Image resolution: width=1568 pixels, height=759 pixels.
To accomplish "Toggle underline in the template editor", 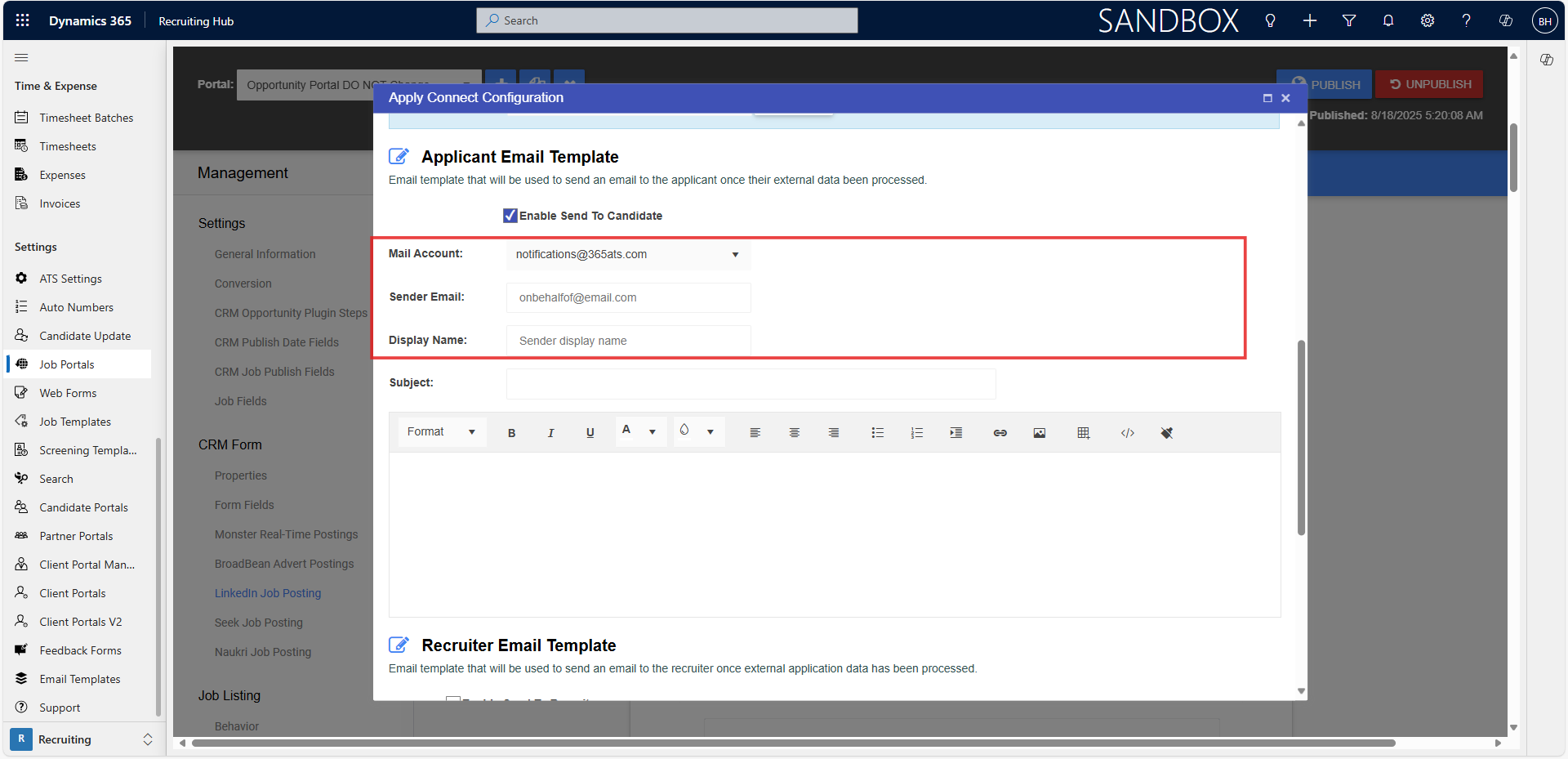I will tap(590, 432).
